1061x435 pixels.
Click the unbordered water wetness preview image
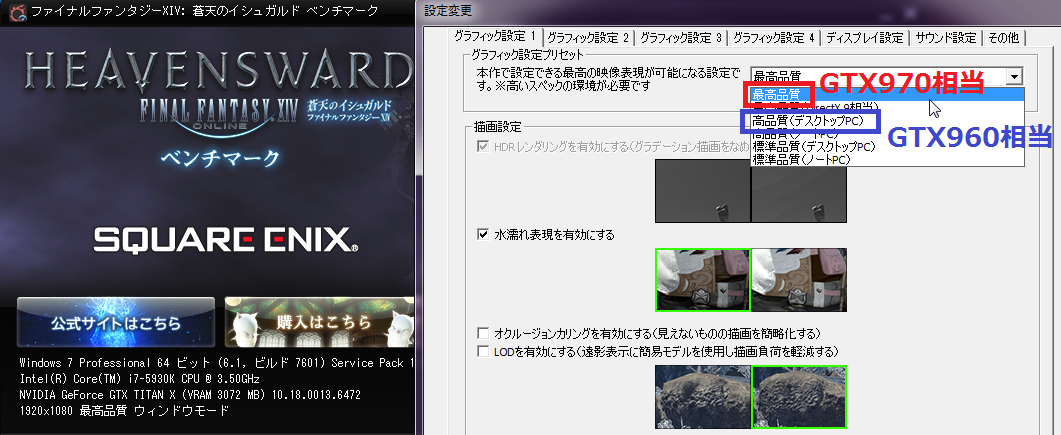799,279
